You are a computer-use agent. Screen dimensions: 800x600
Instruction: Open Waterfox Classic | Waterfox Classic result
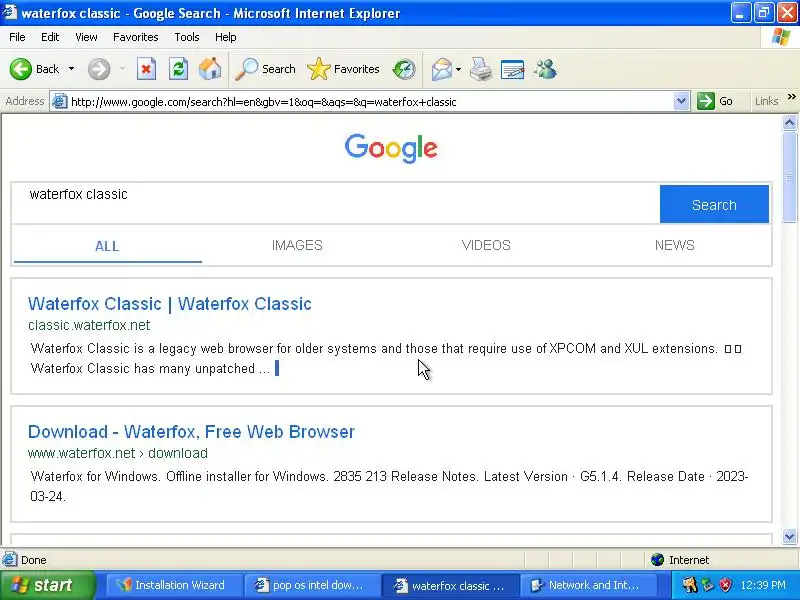tap(170, 304)
